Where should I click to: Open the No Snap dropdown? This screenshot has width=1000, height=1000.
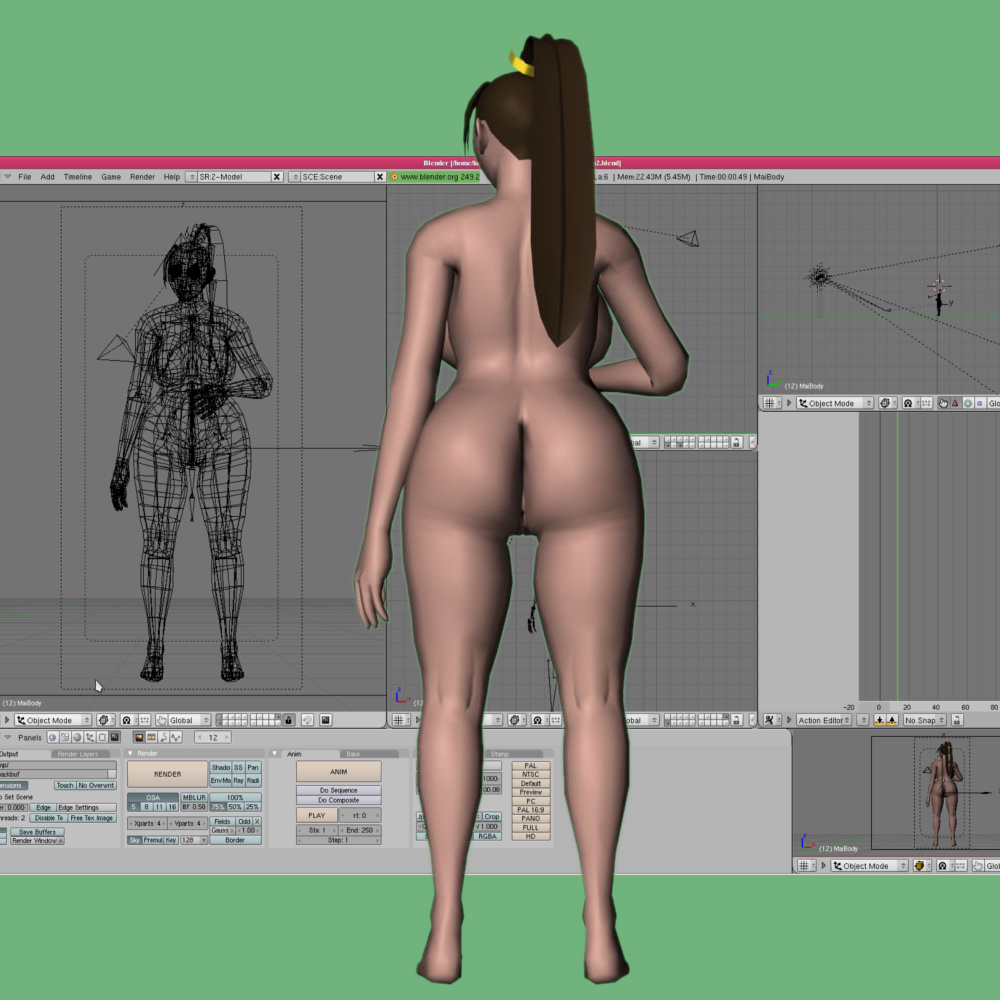tap(924, 720)
